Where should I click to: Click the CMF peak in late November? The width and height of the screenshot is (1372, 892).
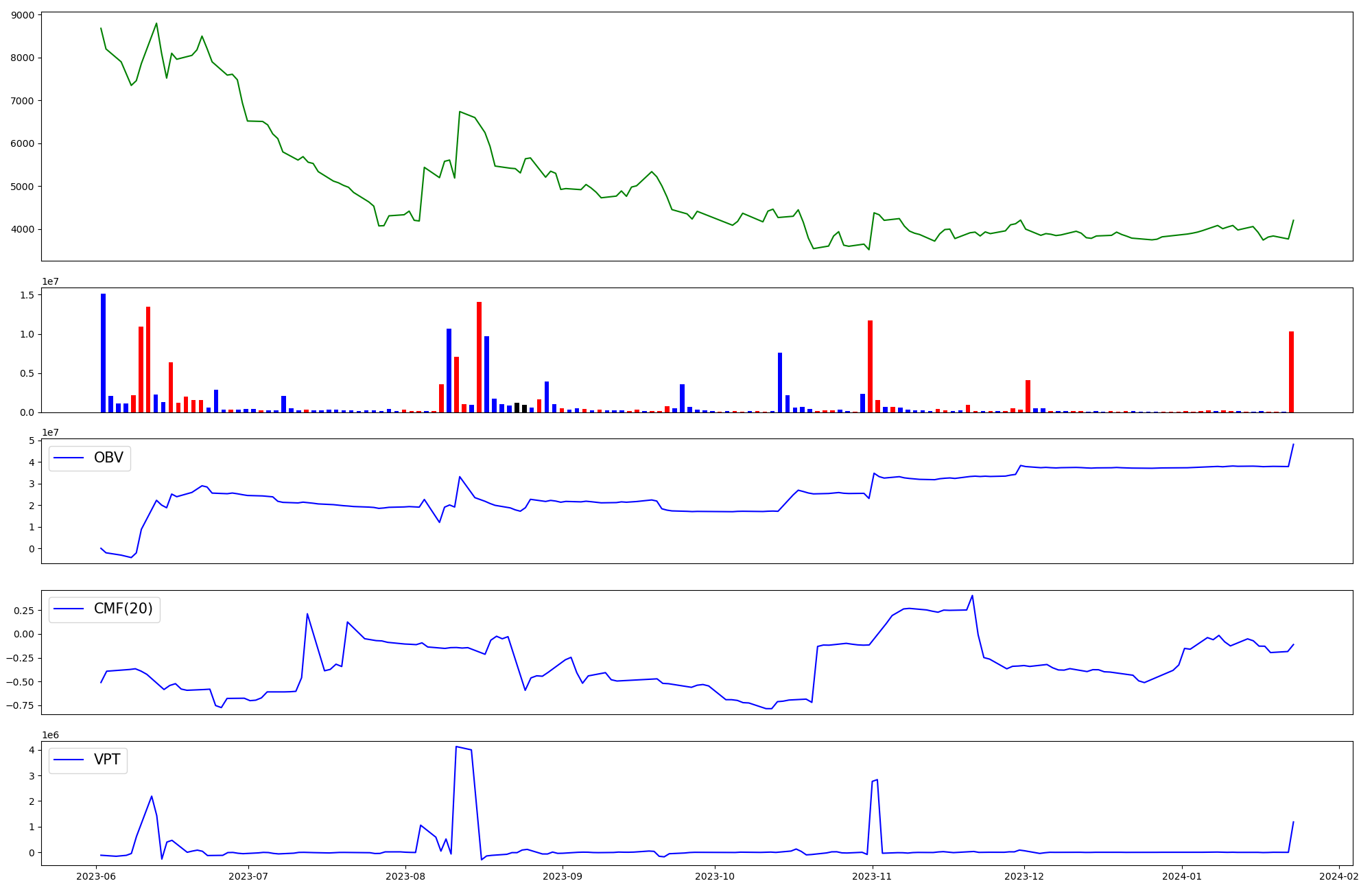(x=972, y=596)
